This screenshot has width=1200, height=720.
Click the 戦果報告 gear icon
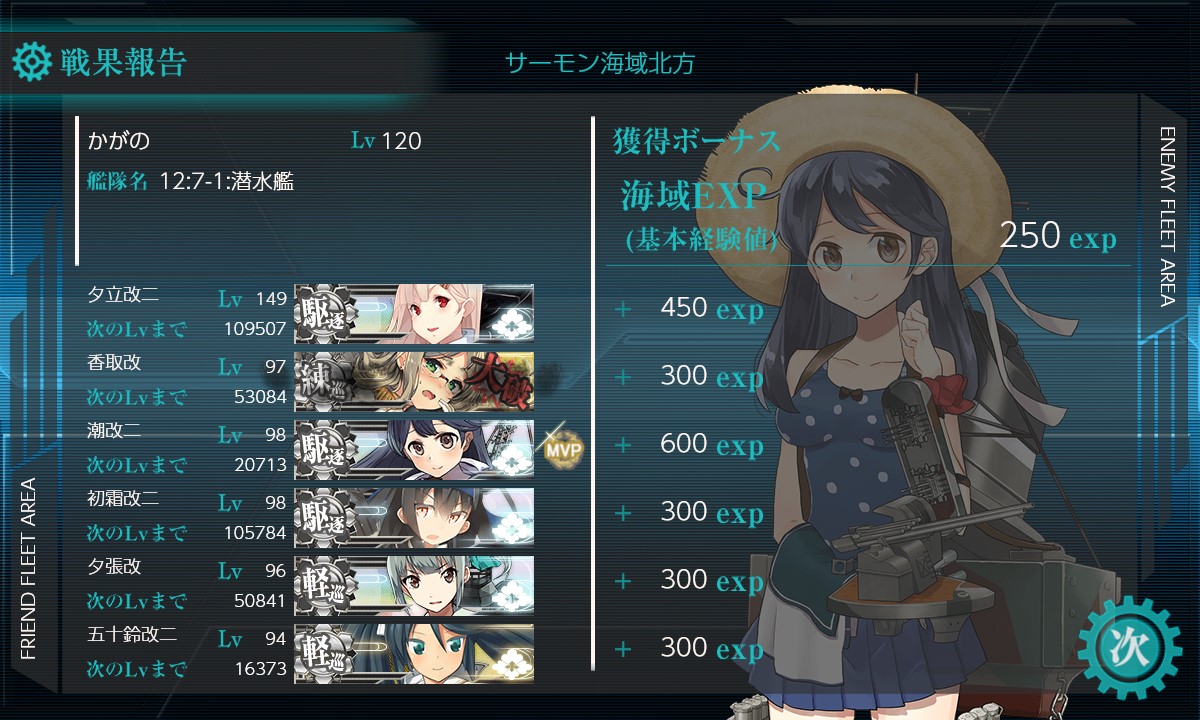[x=31, y=63]
